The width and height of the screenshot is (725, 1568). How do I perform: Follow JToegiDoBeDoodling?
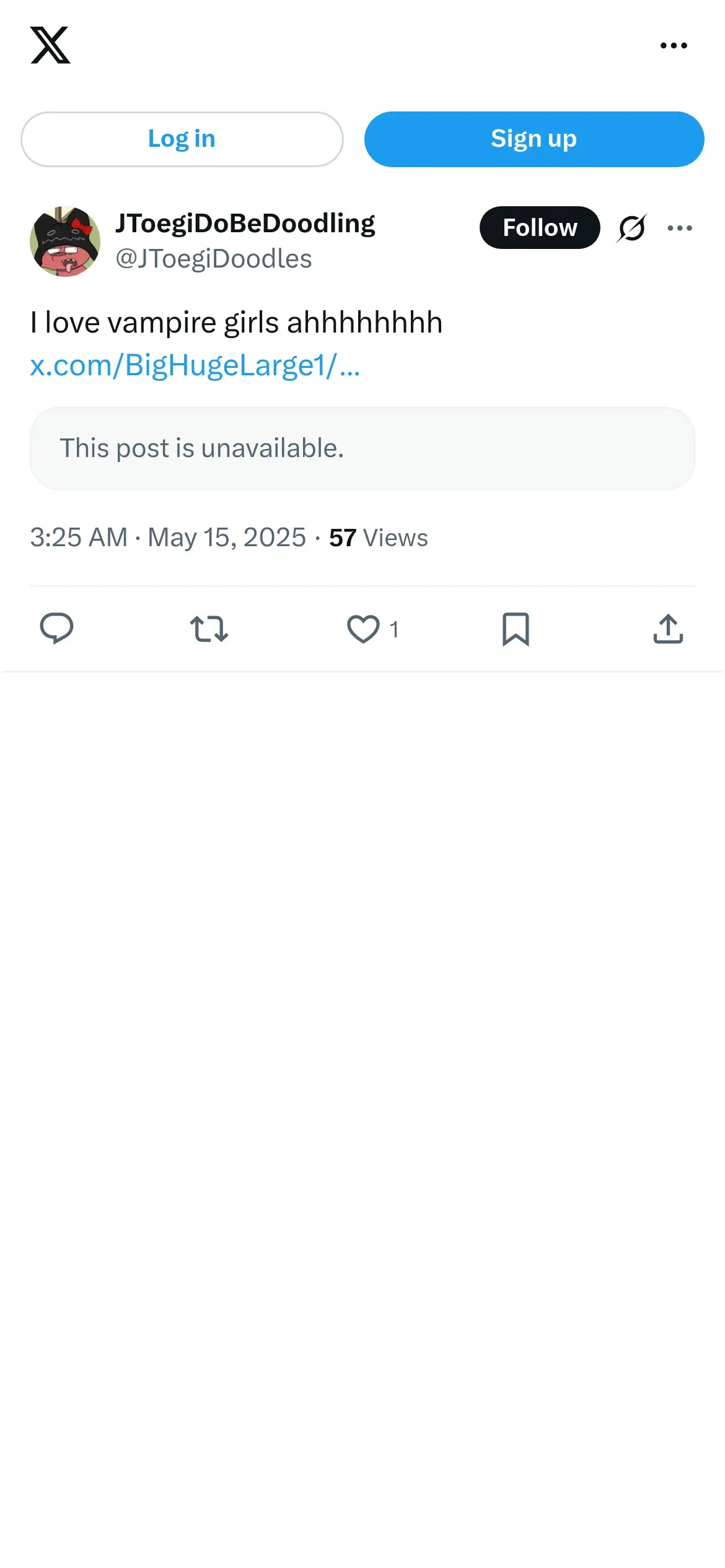[x=539, y=228]
